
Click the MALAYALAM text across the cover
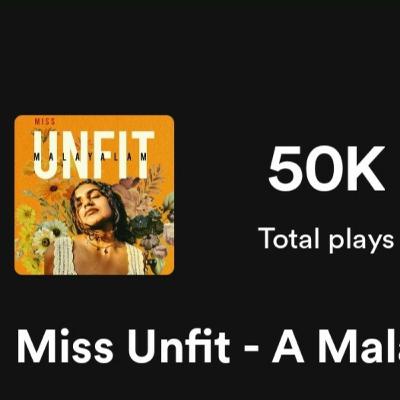(x=91, y=157)
